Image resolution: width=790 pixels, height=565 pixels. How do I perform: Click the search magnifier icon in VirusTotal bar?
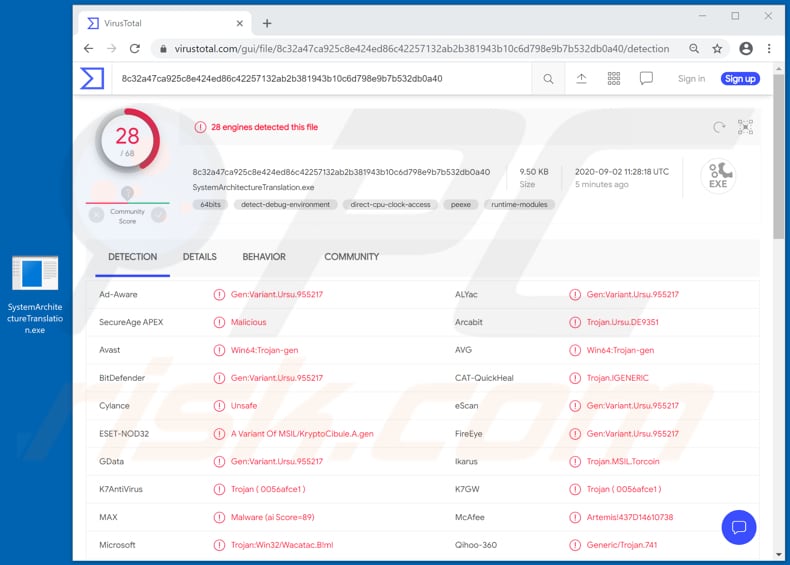(x=548, y=79)
